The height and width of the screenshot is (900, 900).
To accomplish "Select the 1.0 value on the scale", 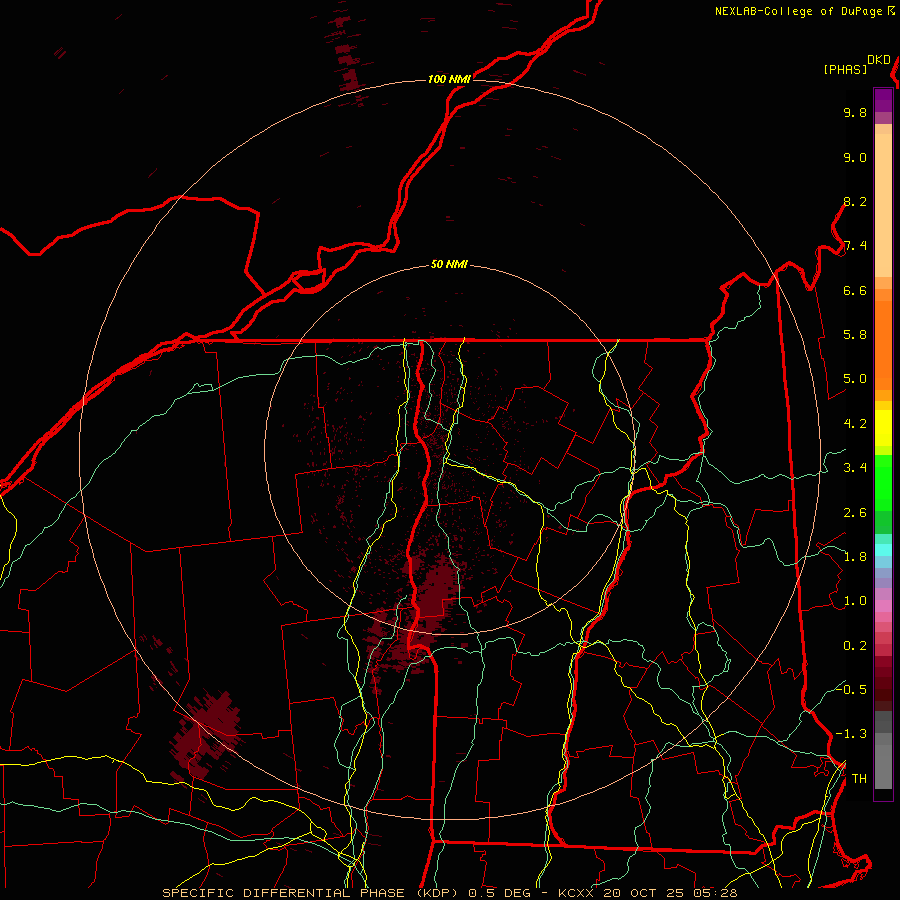I will click(x=855, y=601).
